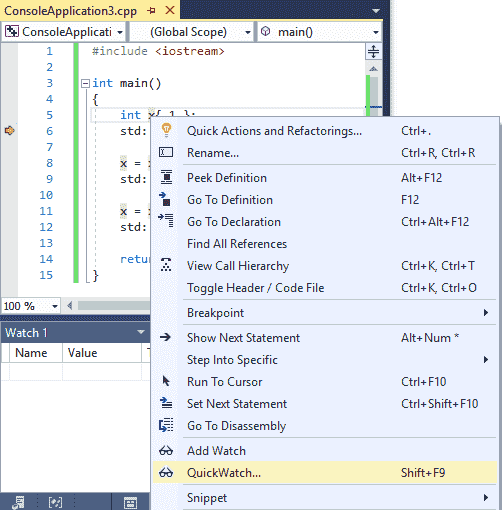Open the 100 % zoom dropdown
The image size is (502, 510).
tap(31, 306)
